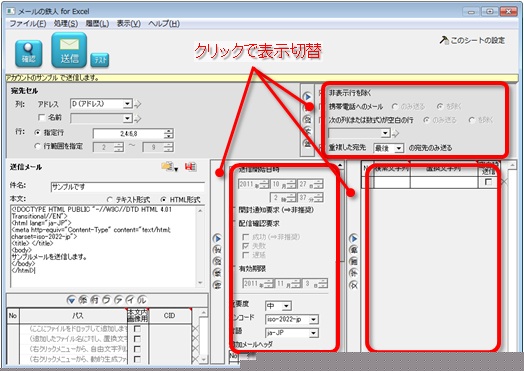The width and height of the screenshot is (524, 371).
Task: Click the HE HTML editor icon
Action: pos(190,166)
